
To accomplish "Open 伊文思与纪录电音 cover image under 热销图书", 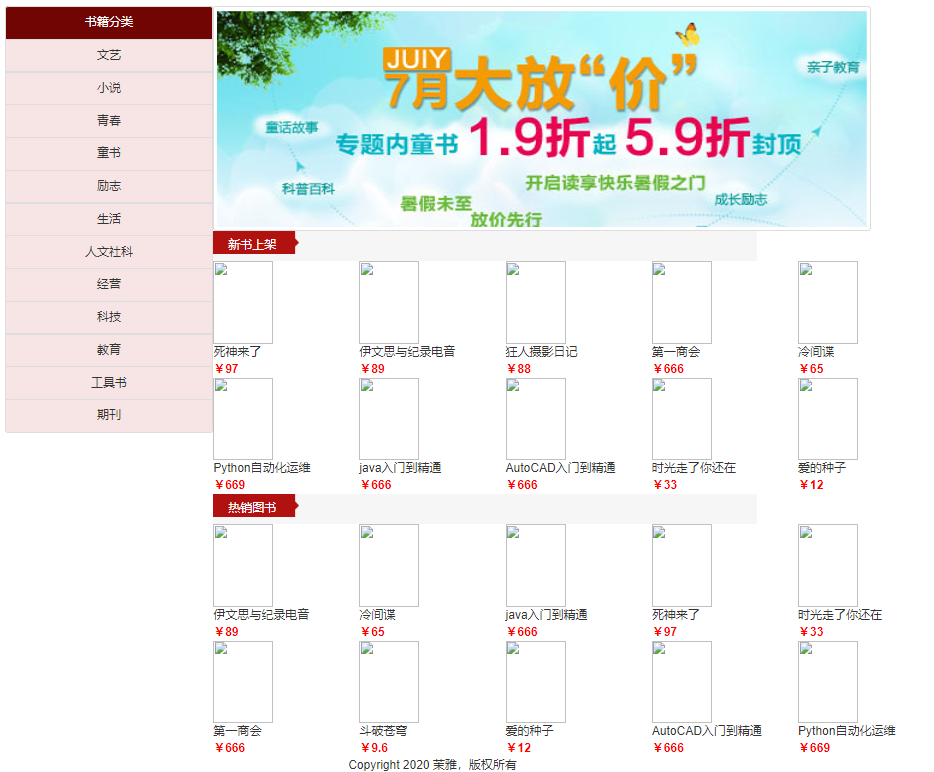I will click(x=243, y=565).
